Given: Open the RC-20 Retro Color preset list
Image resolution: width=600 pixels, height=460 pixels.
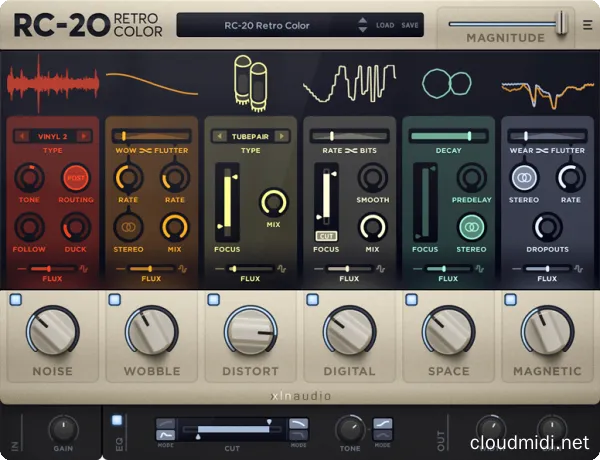Looking at the screenshot, I should [x=270, y=24].
